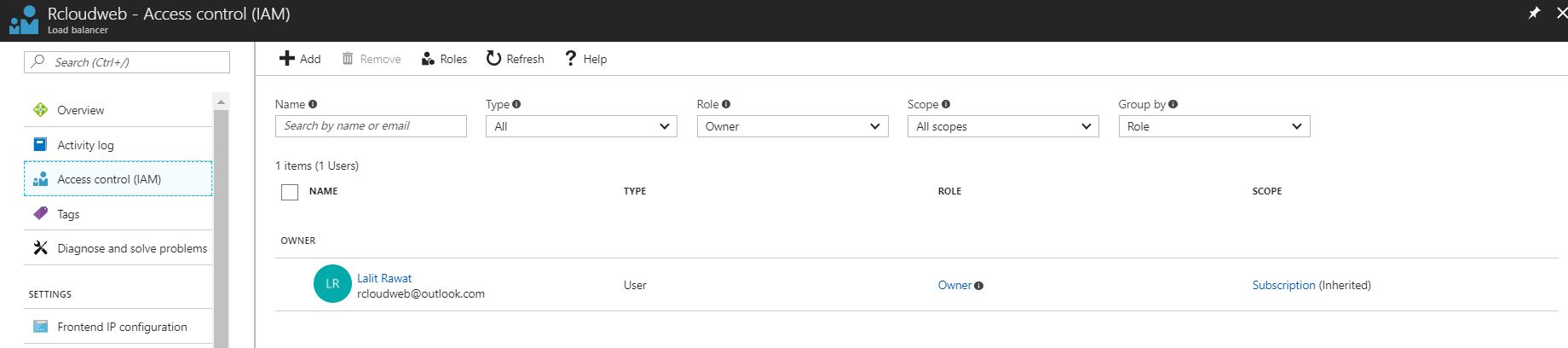Image resolution: width=1568 pixels, height=348 pixels.
Task: Click info icon next to Owner role
Action: click(979, 286)
